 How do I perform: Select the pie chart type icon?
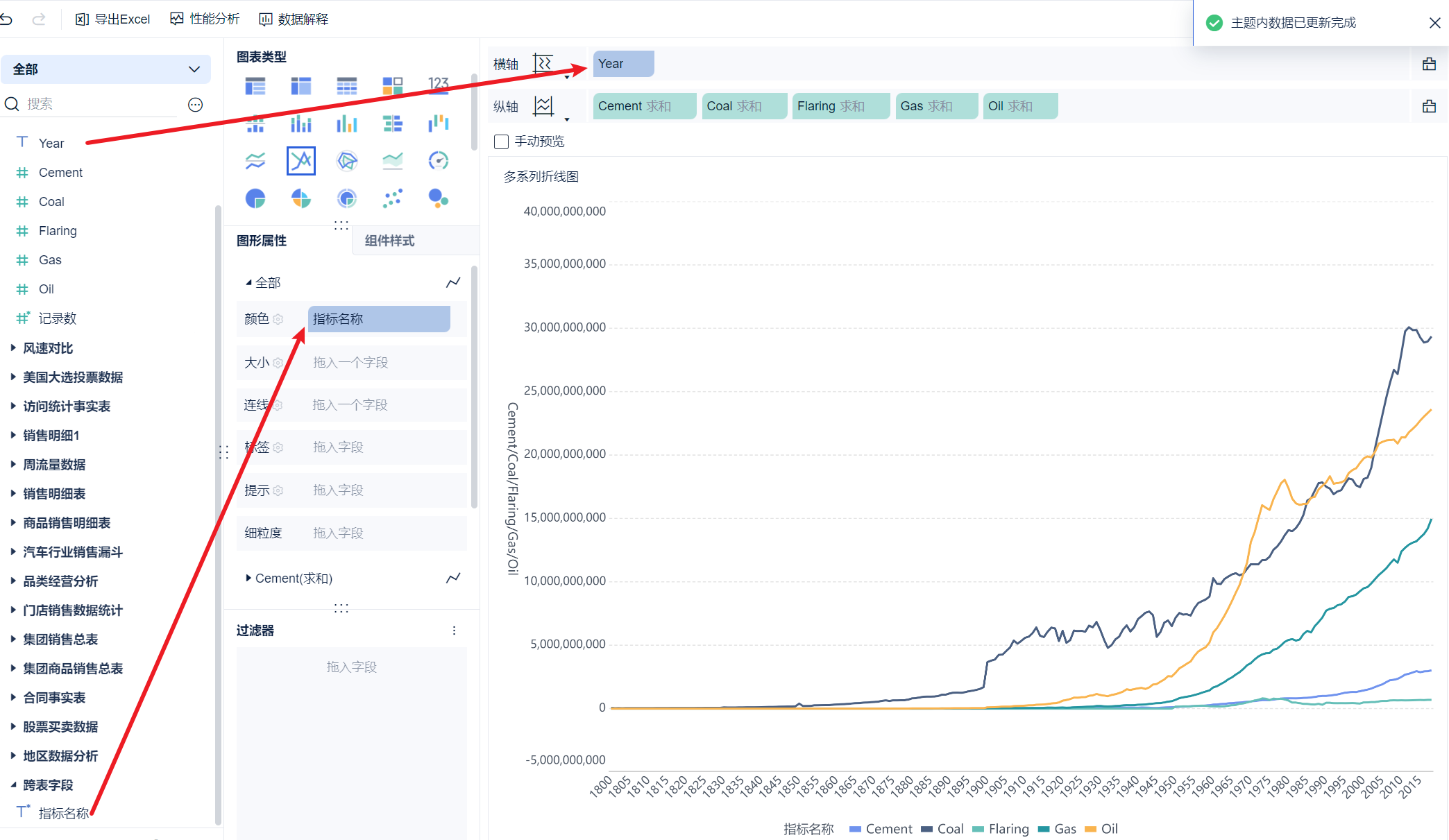pos(255,198)
